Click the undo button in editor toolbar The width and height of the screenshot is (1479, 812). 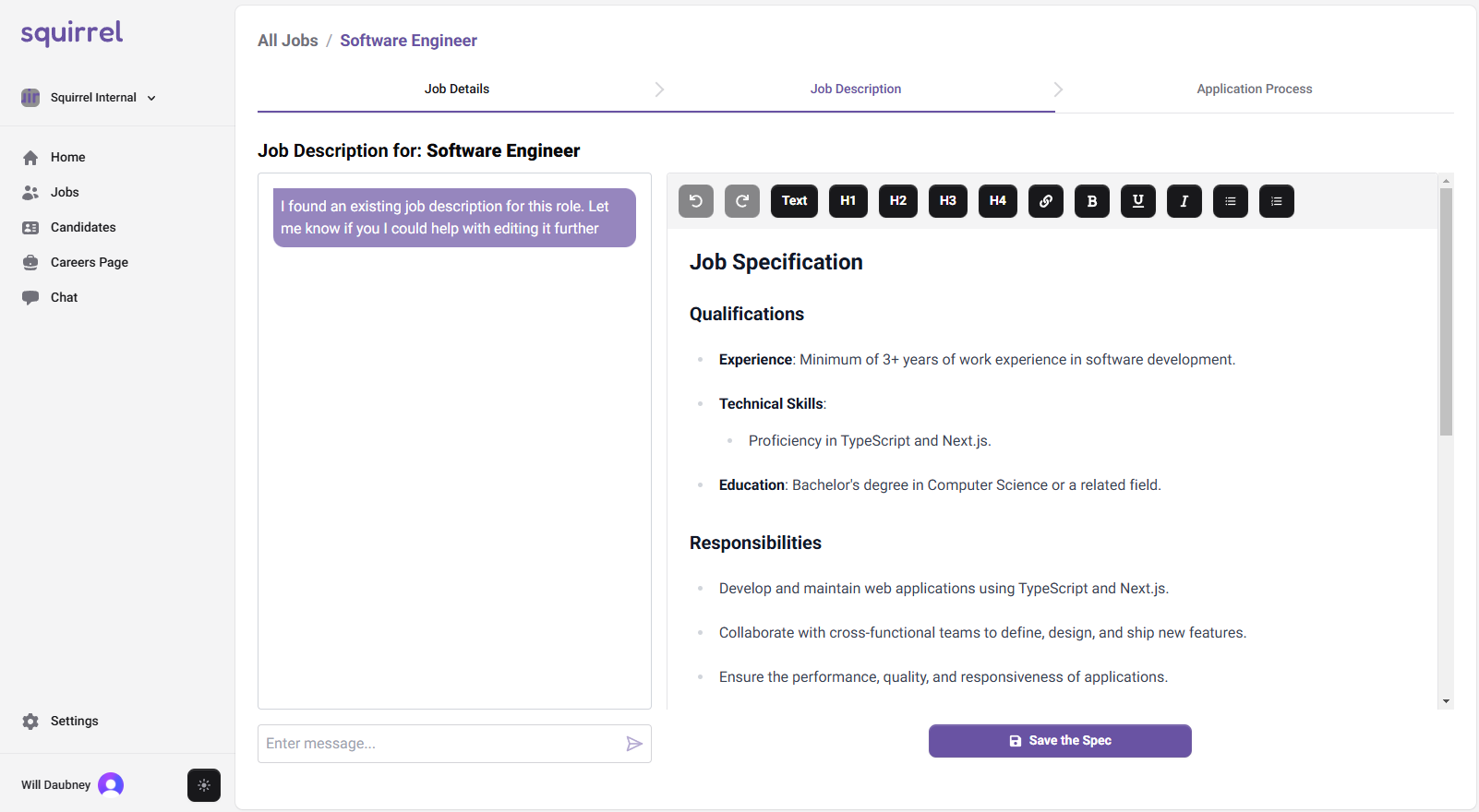pyautogui.click(x=696, y=201)
